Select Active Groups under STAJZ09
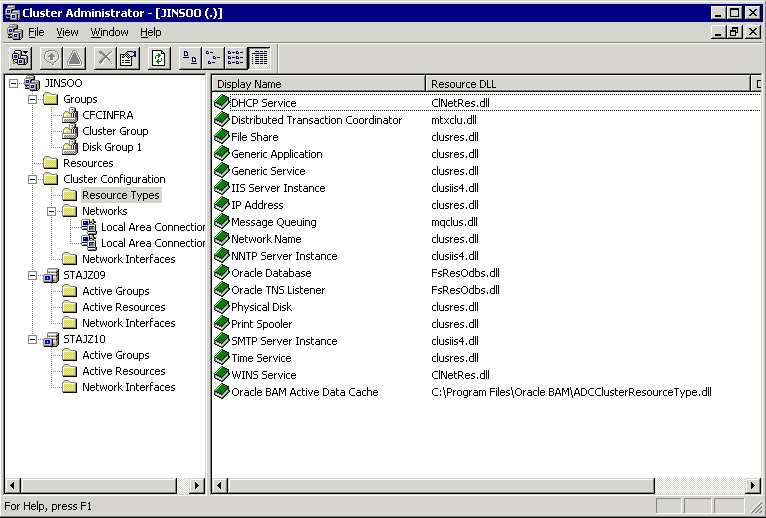Viewport: 766px width, 518px height. 116,291
